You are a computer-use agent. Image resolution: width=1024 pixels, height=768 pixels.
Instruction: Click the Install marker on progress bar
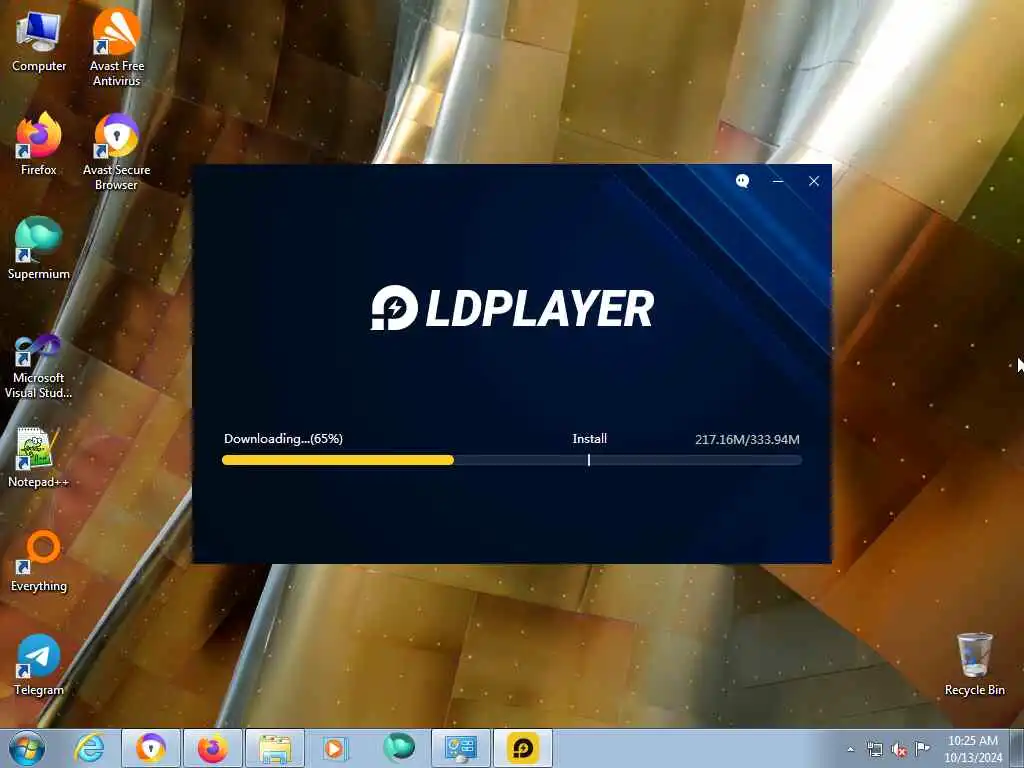pos(588,460)
